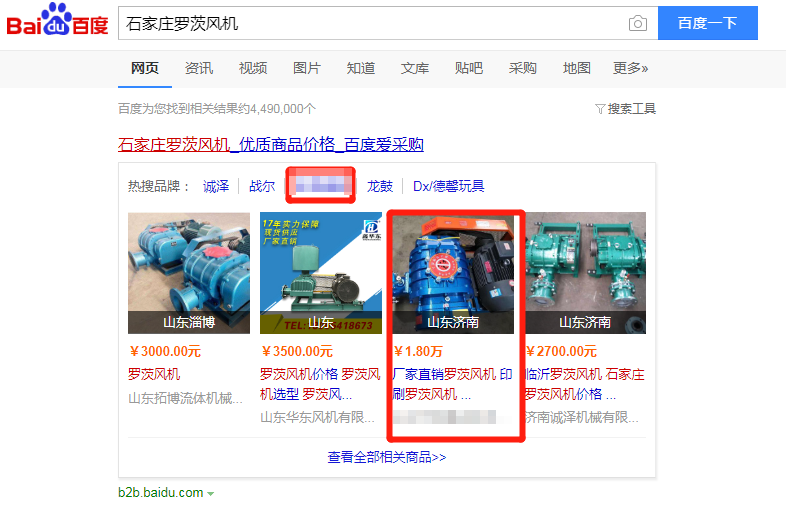Open the 图片 tab

tap(307, 68)
